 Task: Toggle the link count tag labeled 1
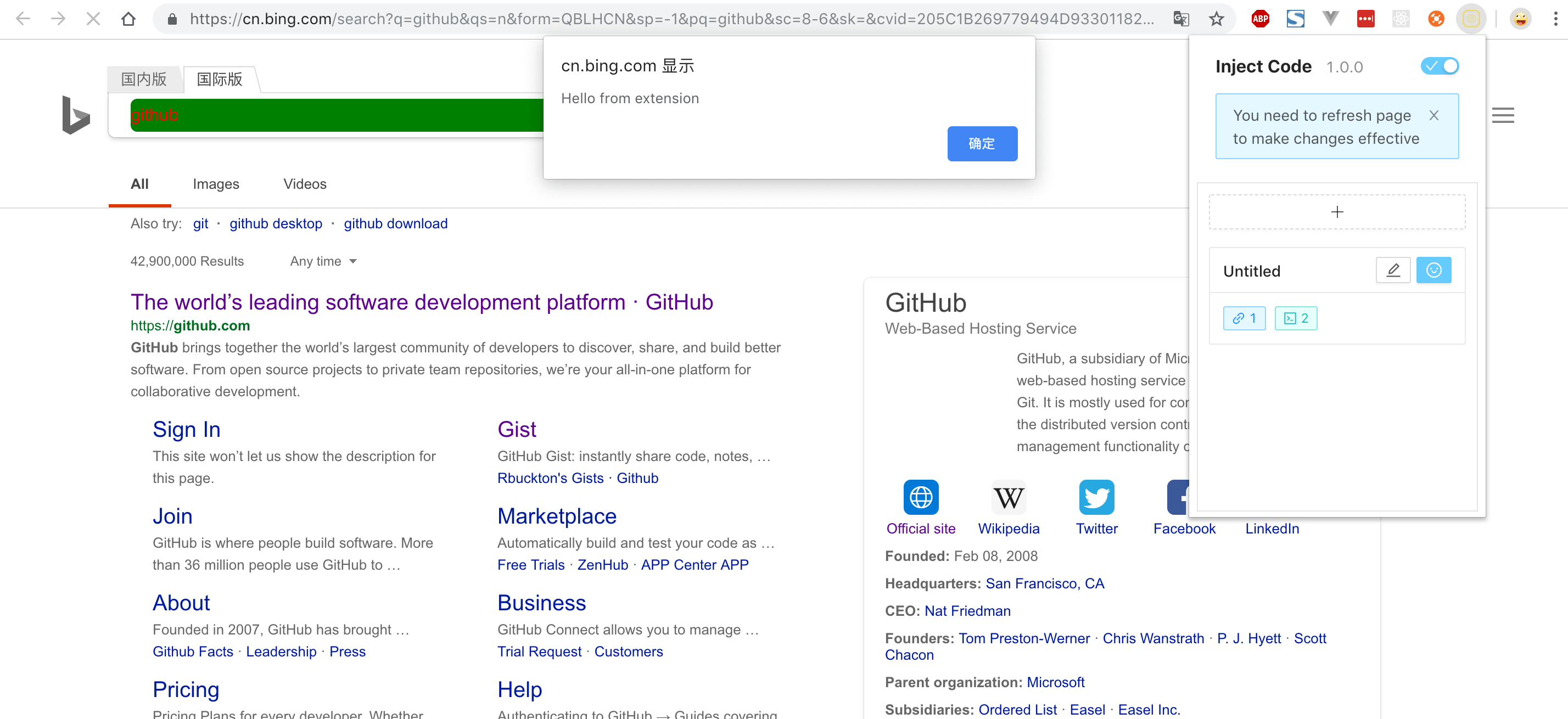pos(1244,318)
